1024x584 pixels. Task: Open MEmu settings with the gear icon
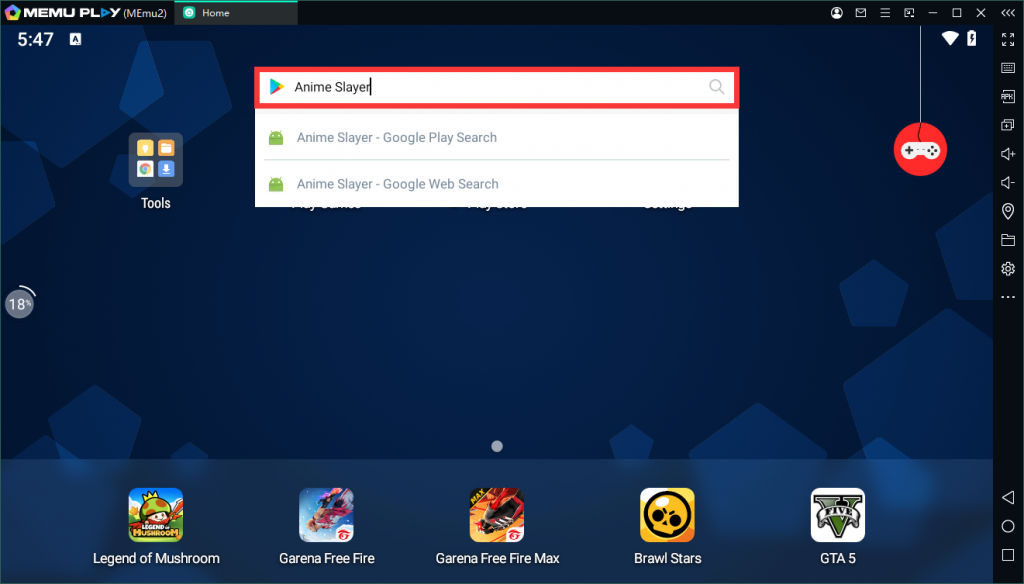[x=1008, y=268]
